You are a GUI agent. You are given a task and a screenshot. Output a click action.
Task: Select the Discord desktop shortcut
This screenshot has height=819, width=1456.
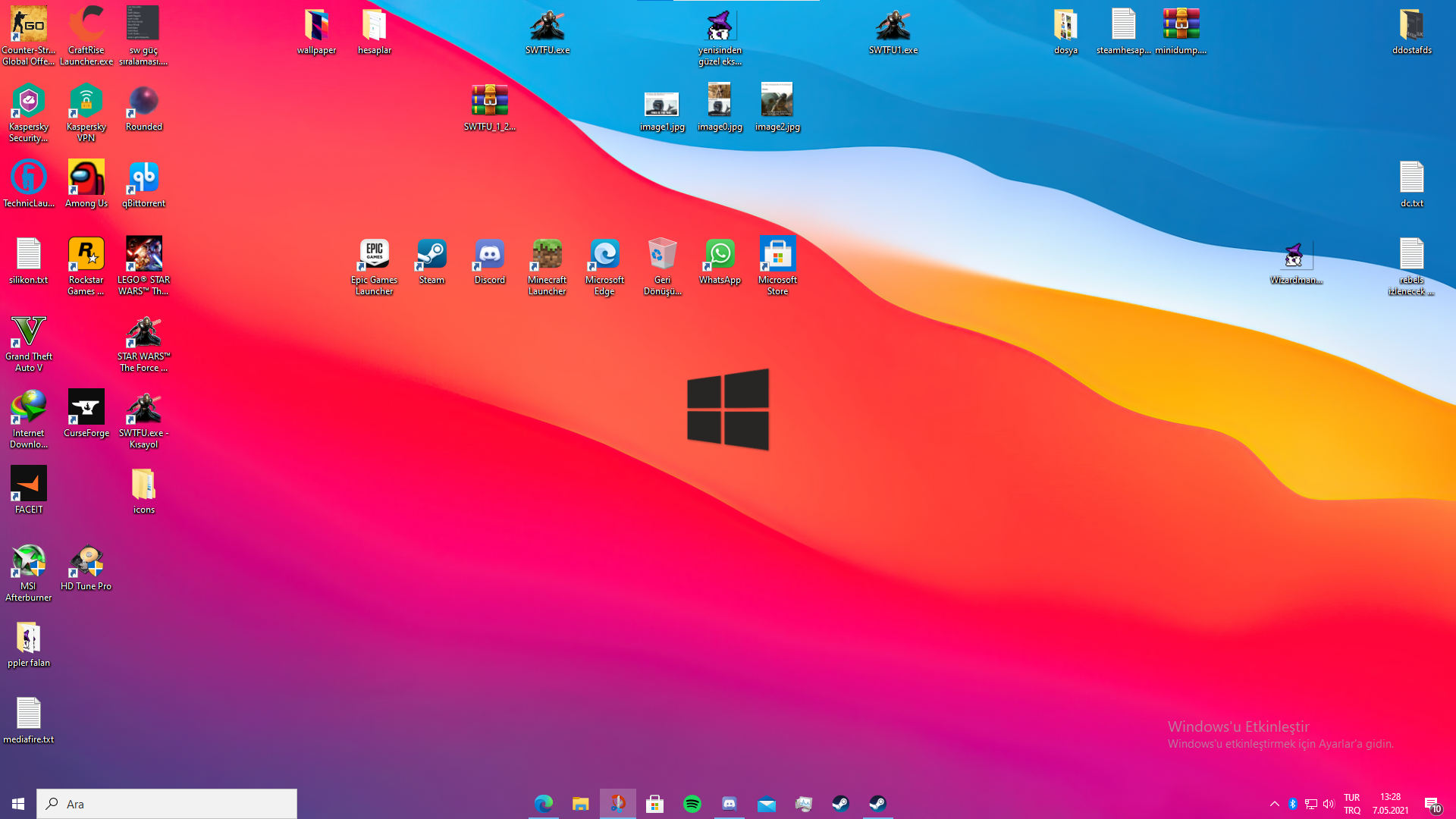(x=490, y=260)
